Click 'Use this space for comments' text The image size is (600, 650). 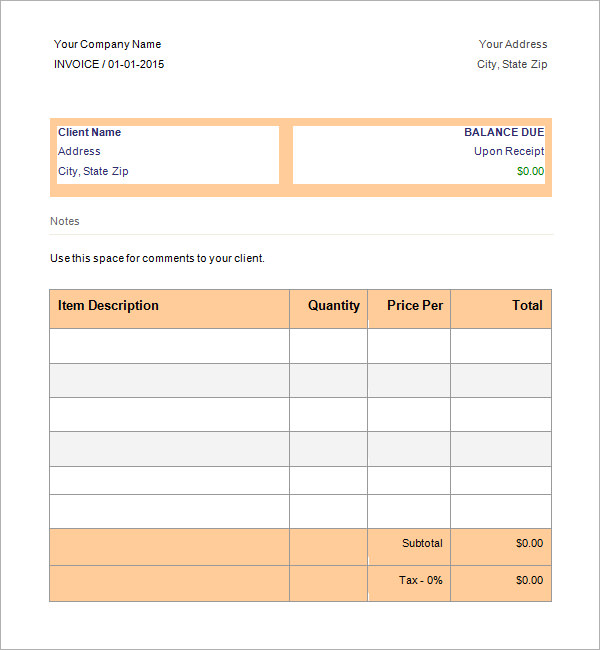tap(157, 258)
